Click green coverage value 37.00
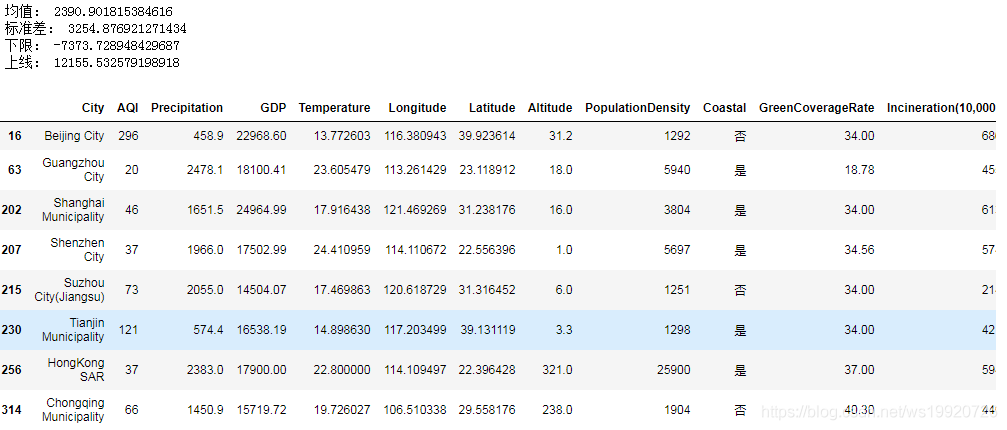This screenshot has height=430, width=1007. [x=859, y=370]
